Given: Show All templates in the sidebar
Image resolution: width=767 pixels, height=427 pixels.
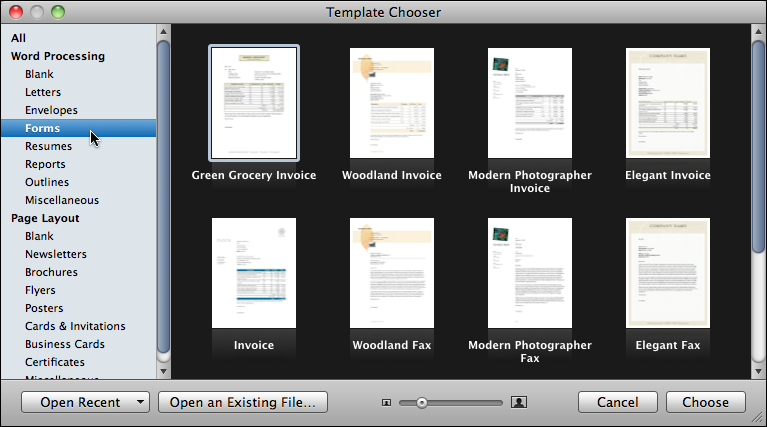Looking at the screenshot, I should pyautogui.click(x=19, y=38).
